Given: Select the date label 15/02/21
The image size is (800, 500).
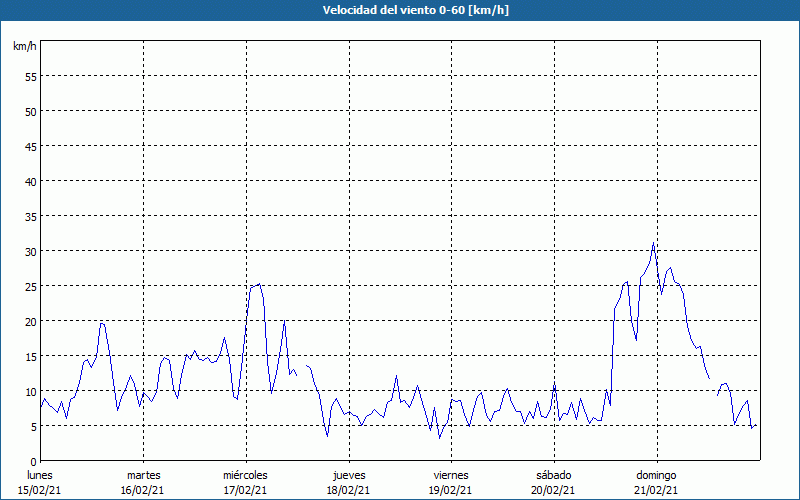Looking at the screenshot, I should point(39,490).
